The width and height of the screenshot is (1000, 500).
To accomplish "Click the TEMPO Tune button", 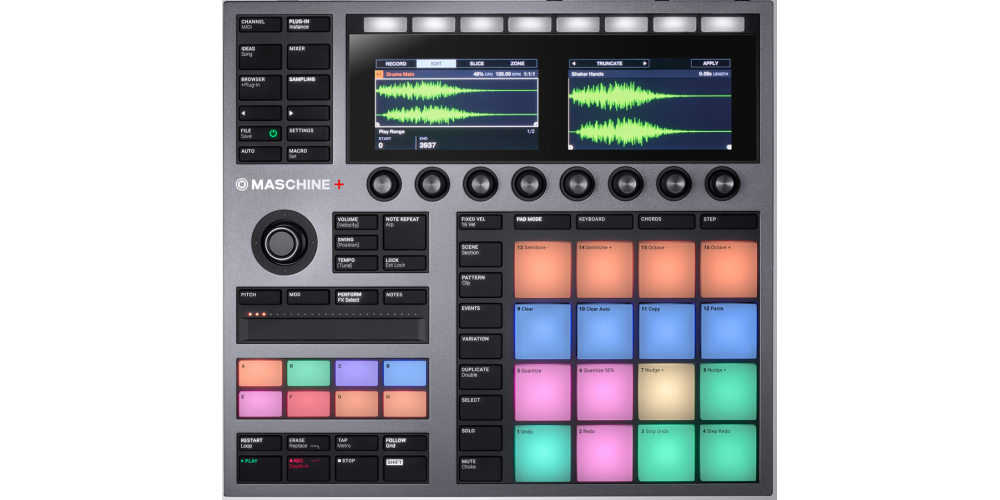I will pos(357,263).
